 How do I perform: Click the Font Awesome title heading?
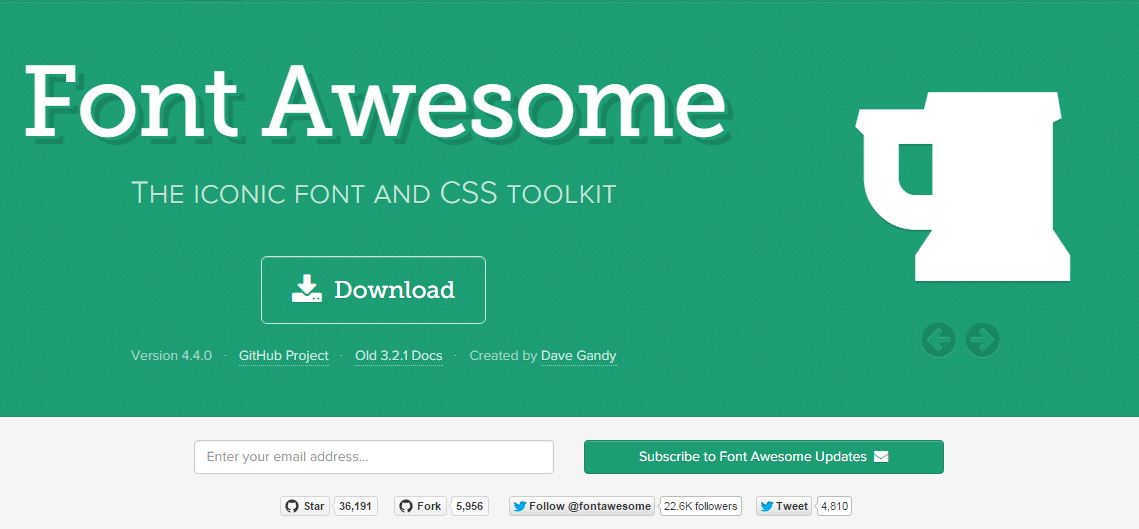click(x=376, y=102)
